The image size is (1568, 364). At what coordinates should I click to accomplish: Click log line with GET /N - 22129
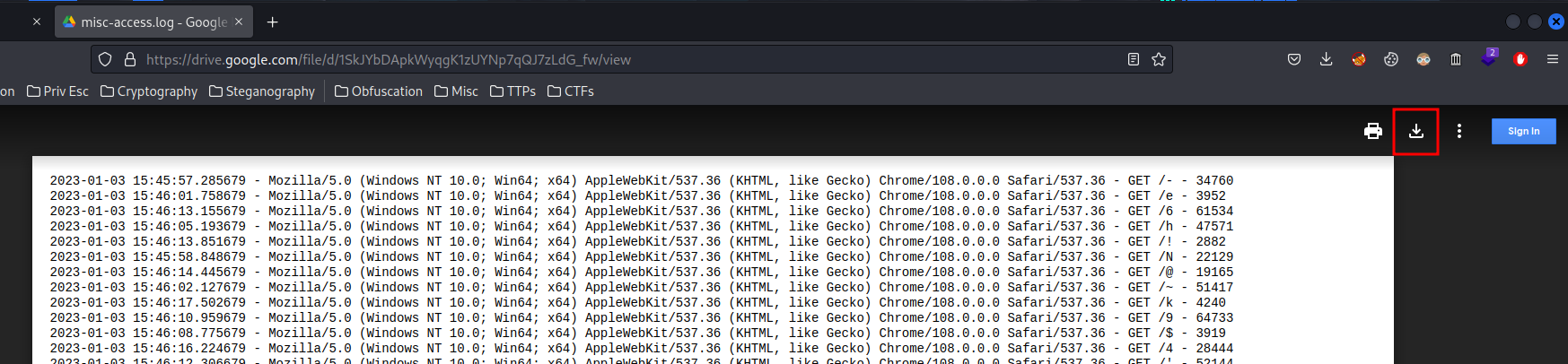tap(642, 256)
